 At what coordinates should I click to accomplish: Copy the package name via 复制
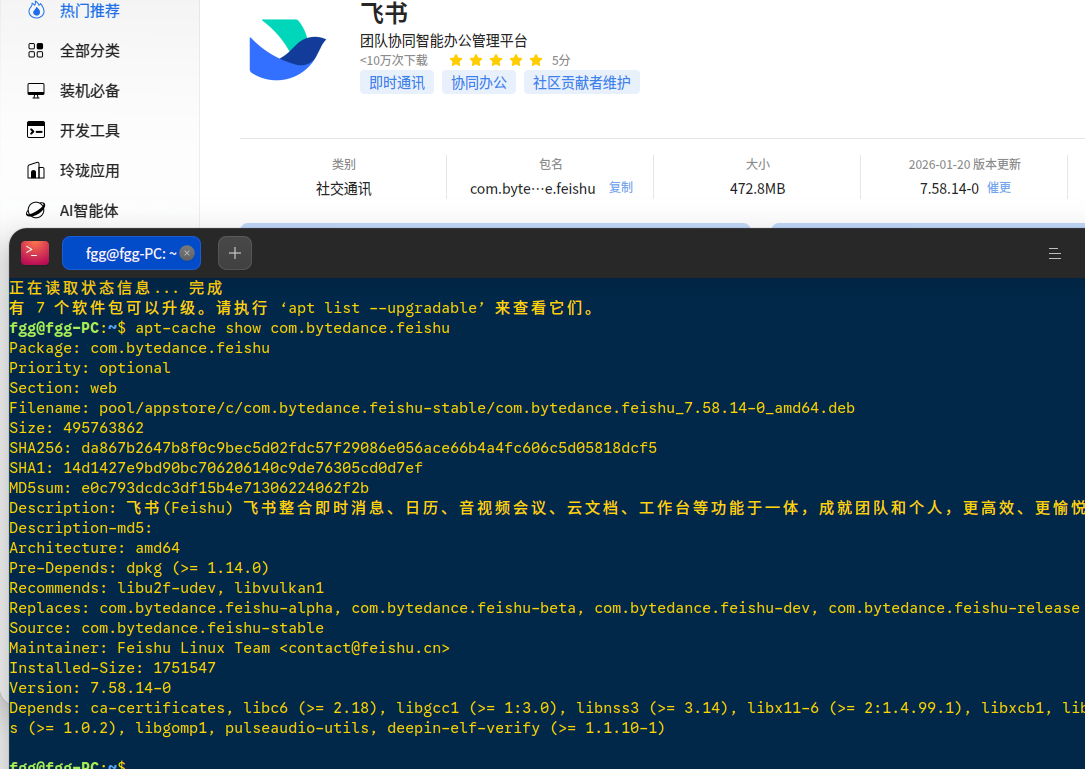tap(621, 188)
